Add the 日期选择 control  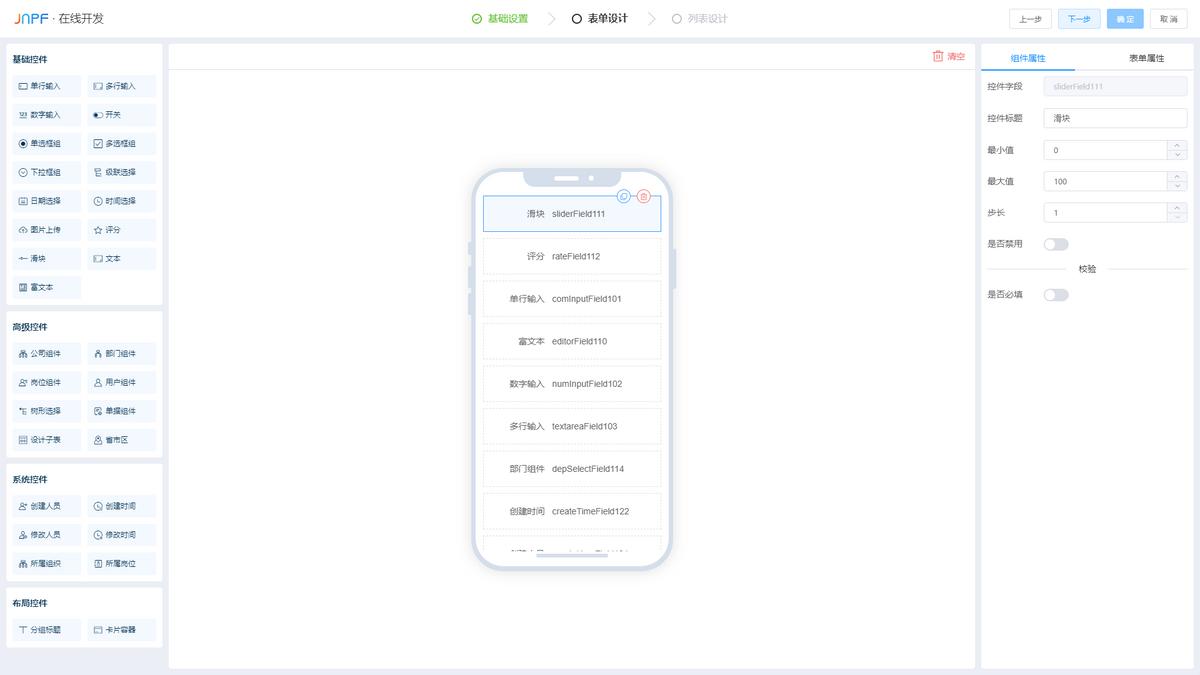point(47,201)
